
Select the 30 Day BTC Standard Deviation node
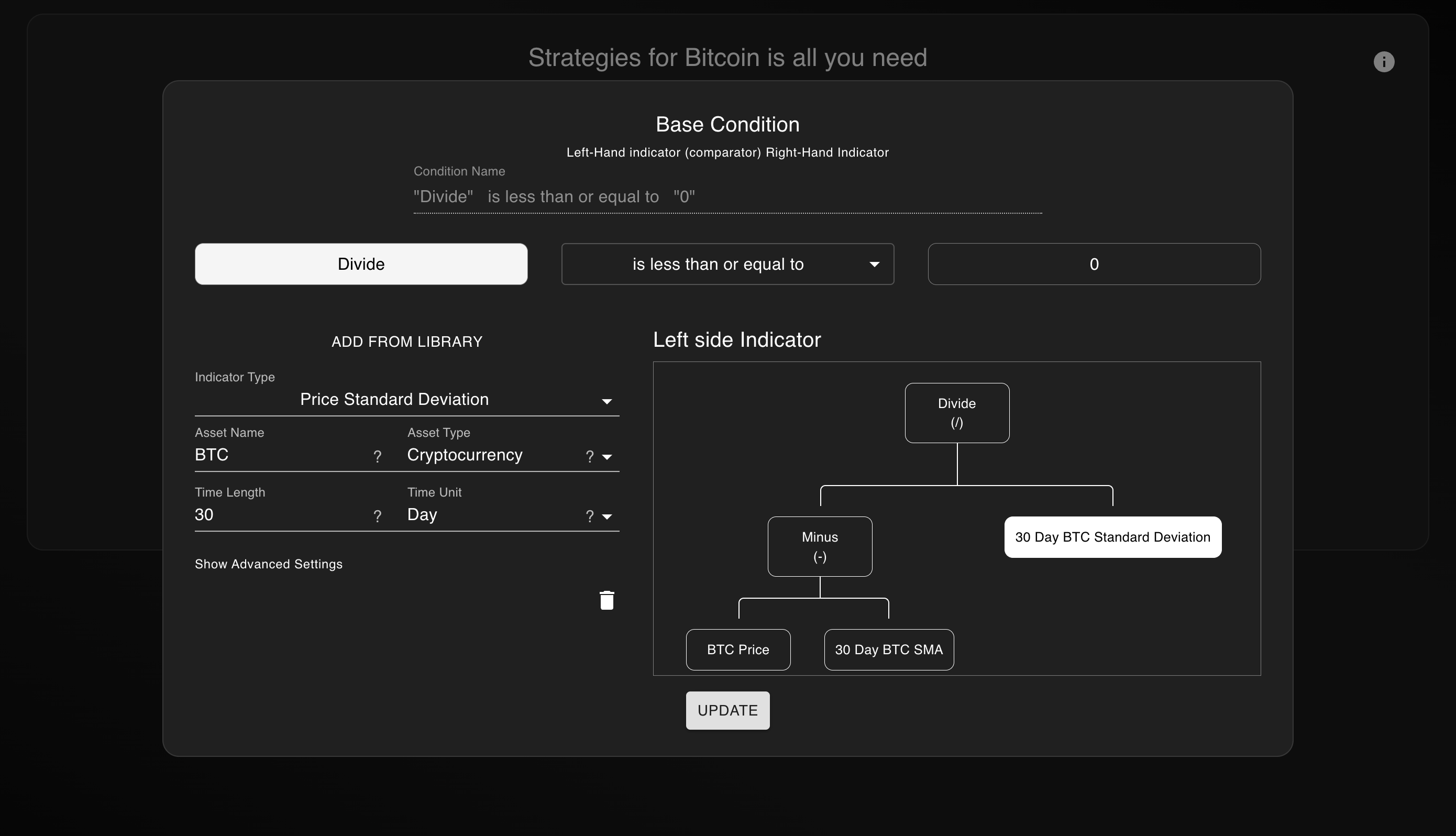click(x=1112, y=537)
